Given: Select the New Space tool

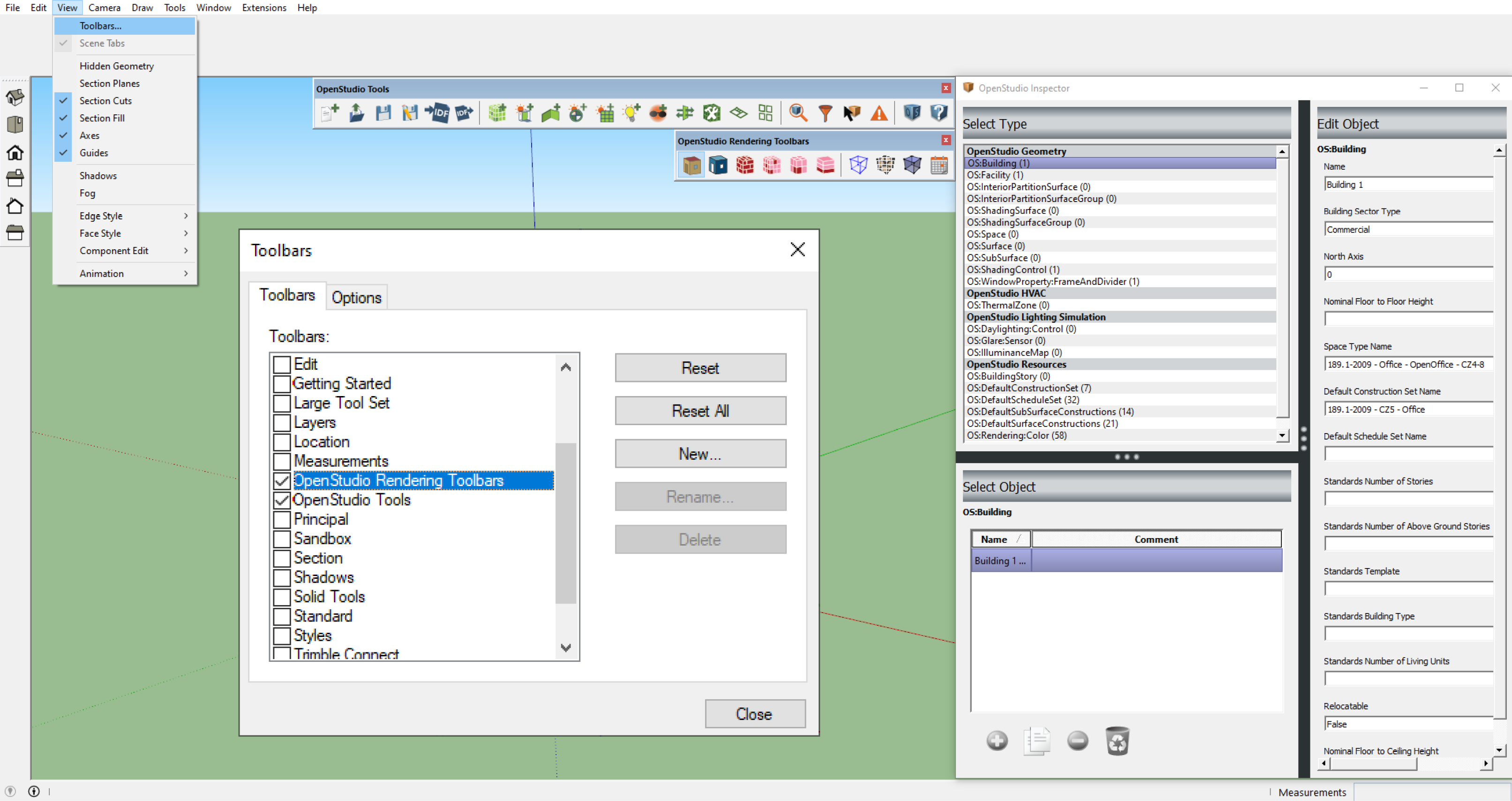Looking at the screenshot, I should point(496,112).
